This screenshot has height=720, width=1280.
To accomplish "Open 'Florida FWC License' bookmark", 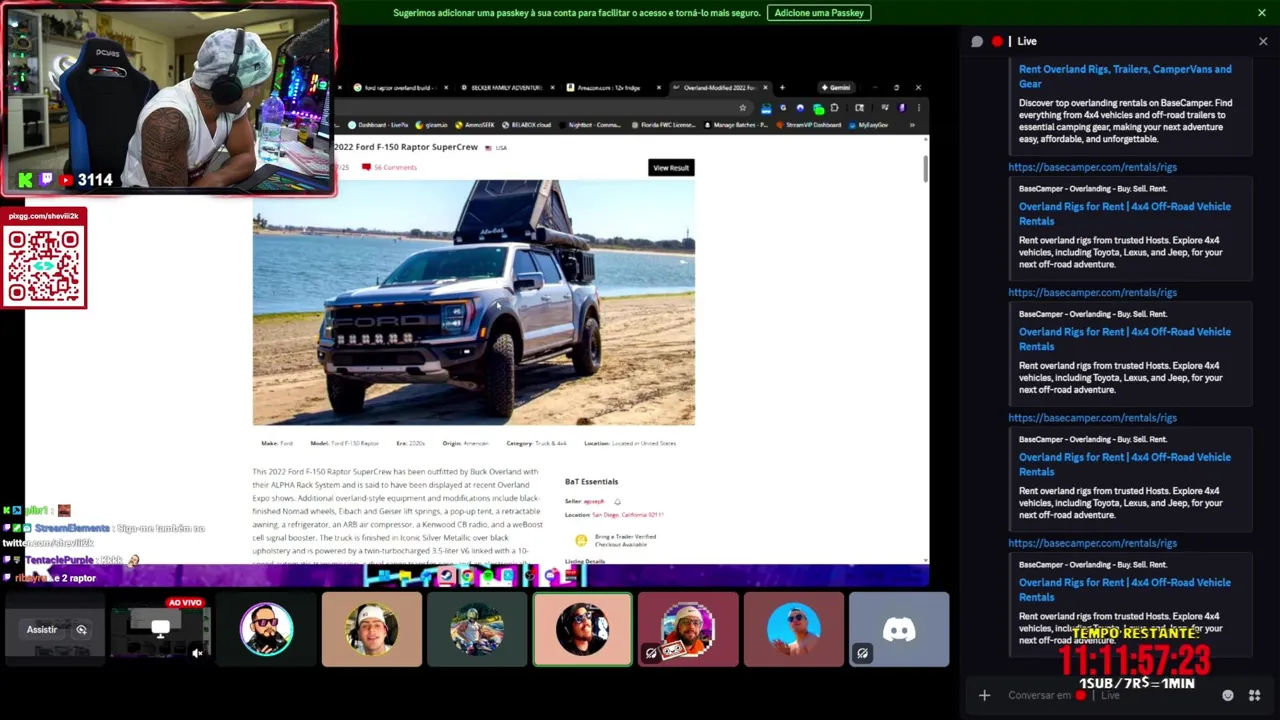I will (664, 125).
